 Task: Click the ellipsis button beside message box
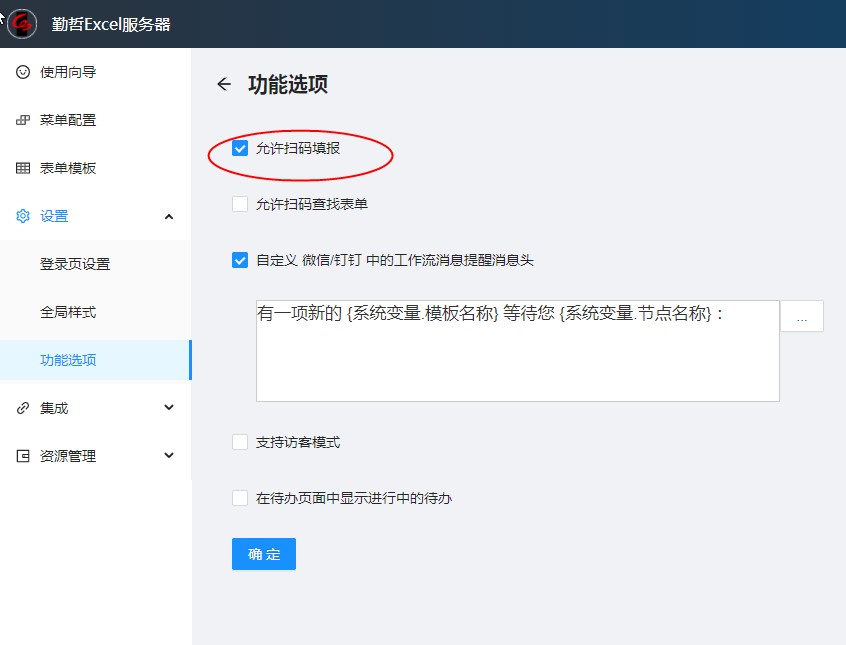coord(801,316)
